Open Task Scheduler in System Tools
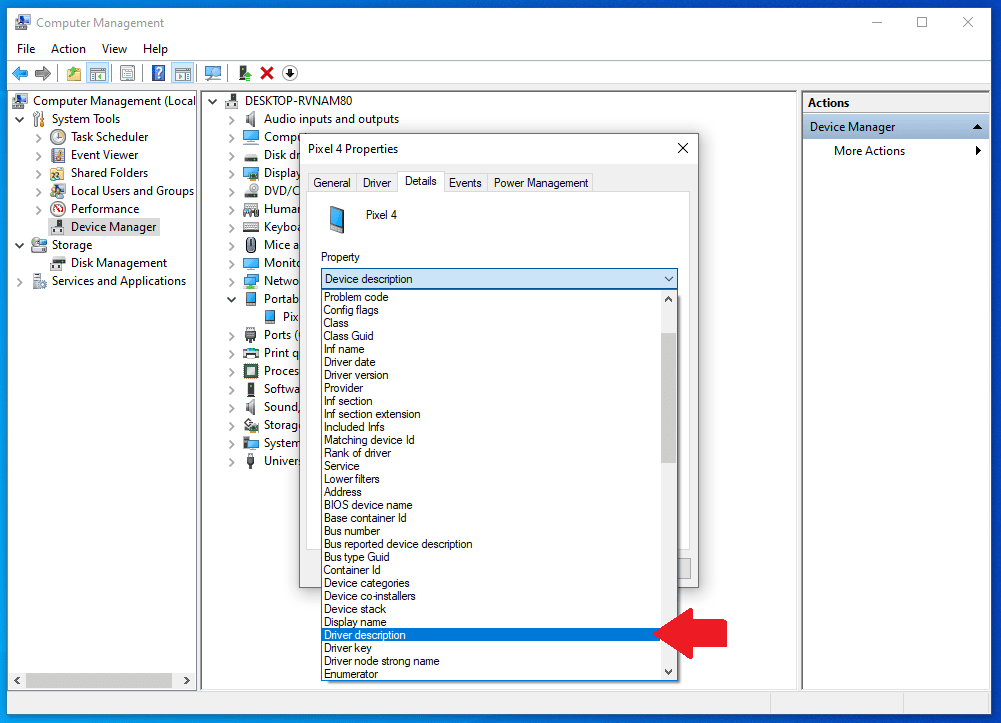The height and width of the screenshot is (723, 1001). click(x=109, y=137)
